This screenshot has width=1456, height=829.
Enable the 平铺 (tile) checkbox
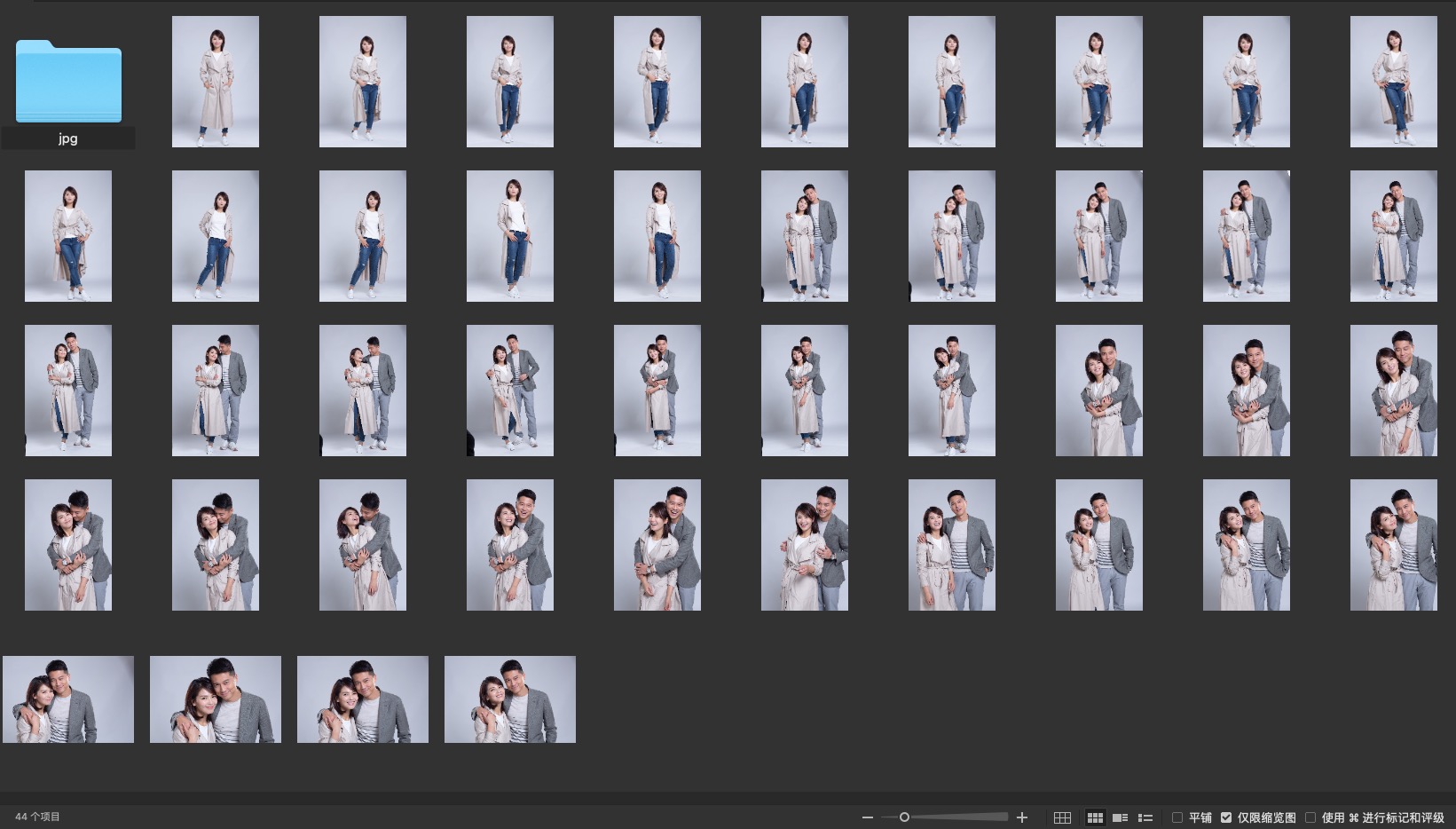(1177, 817)
